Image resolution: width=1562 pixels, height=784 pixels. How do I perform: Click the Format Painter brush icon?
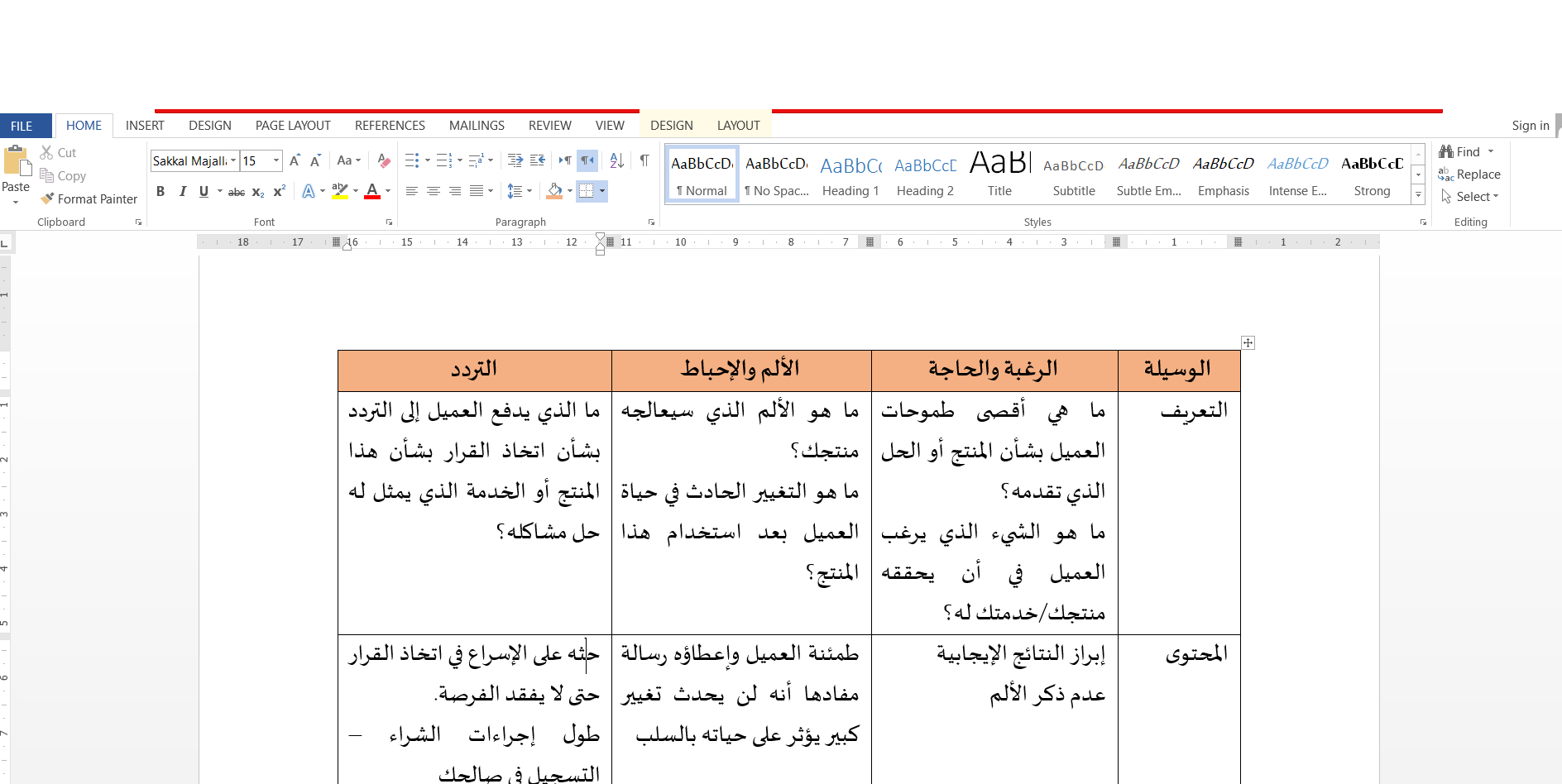(x=47, y=198)
